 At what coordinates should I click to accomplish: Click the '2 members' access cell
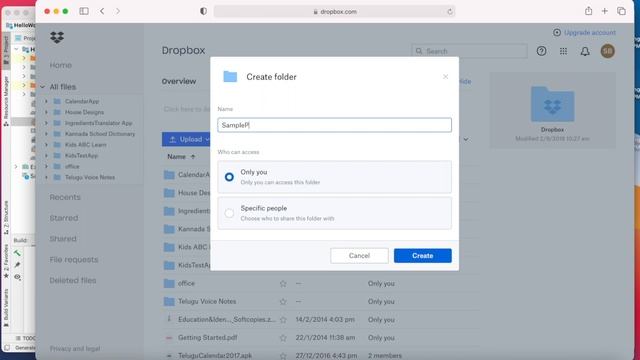(384, 356)
